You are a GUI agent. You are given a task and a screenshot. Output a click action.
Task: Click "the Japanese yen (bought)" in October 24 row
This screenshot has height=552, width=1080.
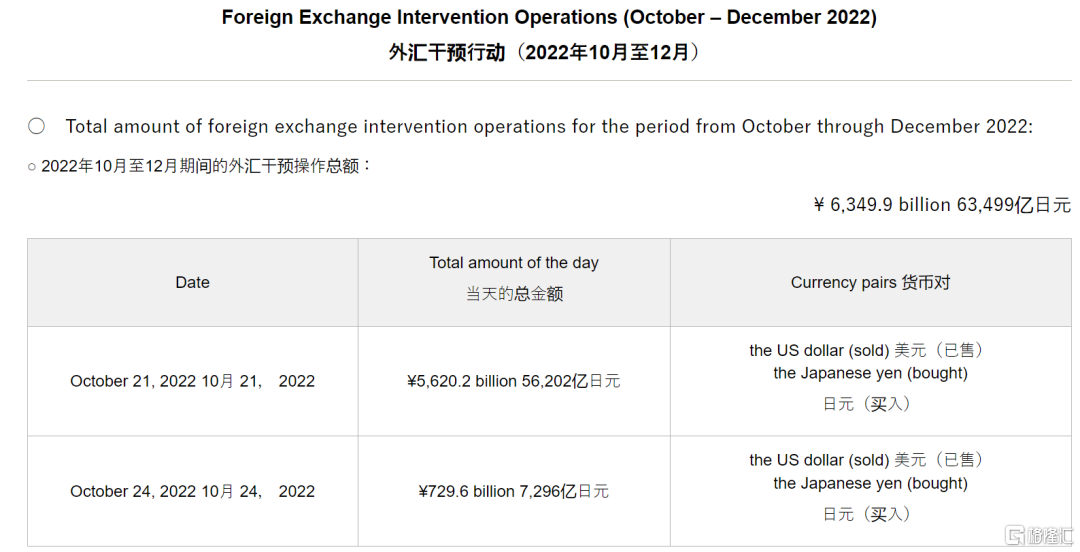point(870,483)
